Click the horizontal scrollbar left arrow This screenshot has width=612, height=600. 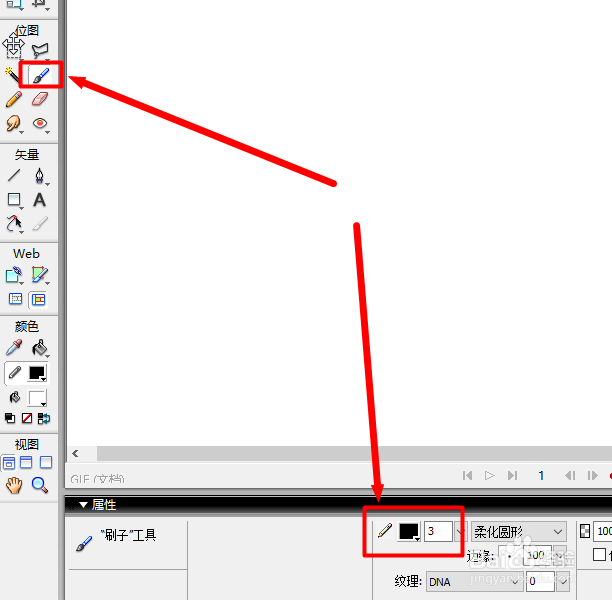(75, 453)
